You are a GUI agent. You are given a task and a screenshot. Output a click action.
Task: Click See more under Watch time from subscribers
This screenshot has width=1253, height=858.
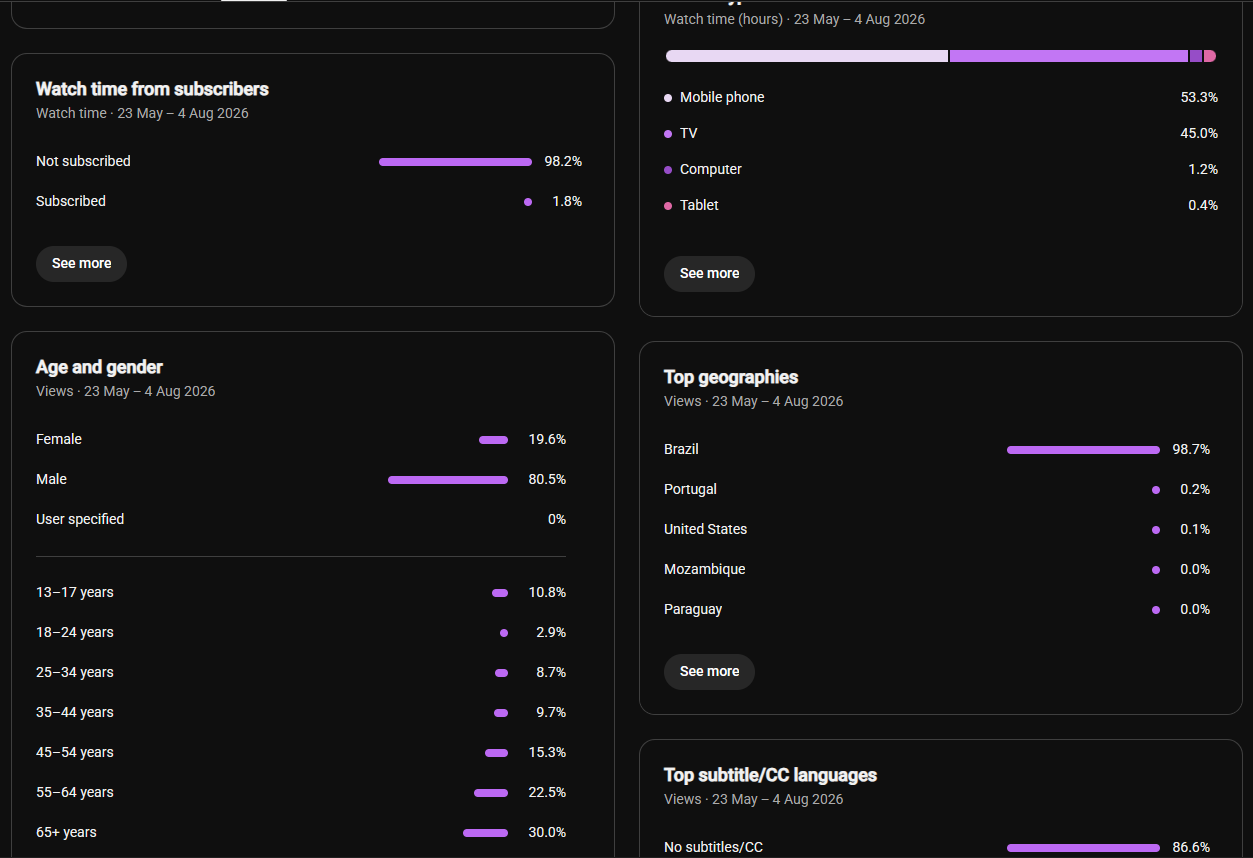81,264
